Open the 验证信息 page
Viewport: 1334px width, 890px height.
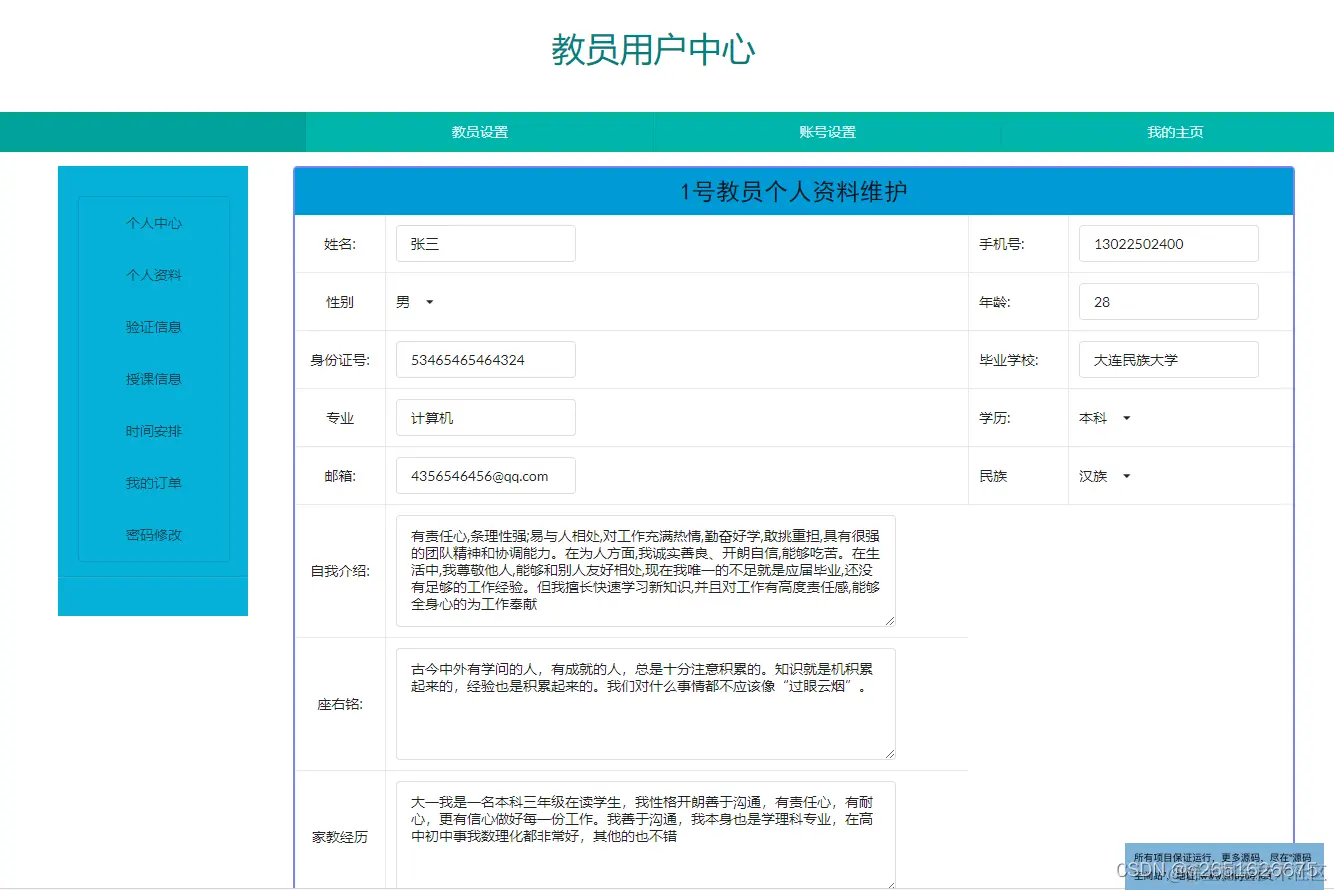(152, 327)
